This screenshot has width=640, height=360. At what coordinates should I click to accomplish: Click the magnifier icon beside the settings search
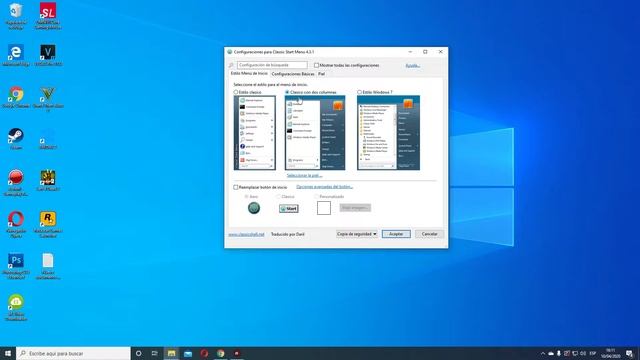231,65
